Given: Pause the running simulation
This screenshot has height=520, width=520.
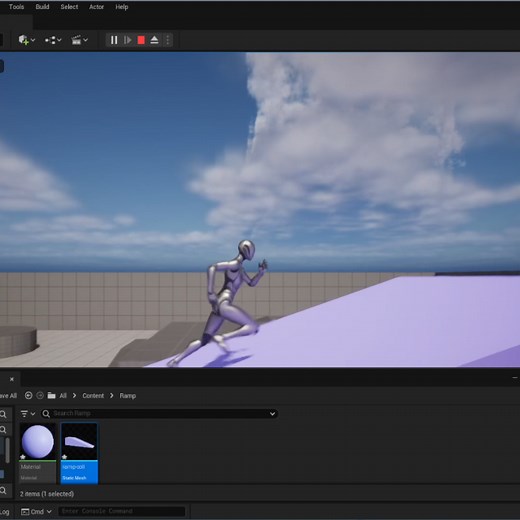Looking at the screenshot, I should [114, 40].
